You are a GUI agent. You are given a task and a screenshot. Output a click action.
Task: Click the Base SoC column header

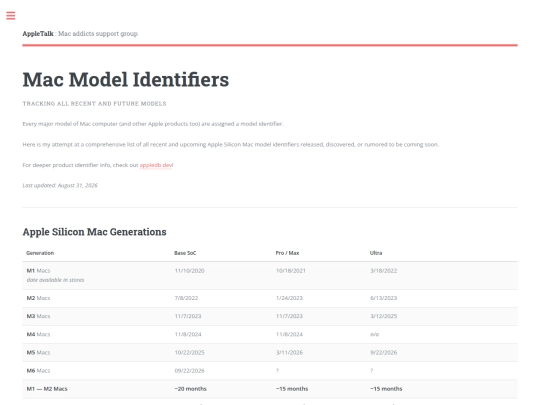[185, 253]
